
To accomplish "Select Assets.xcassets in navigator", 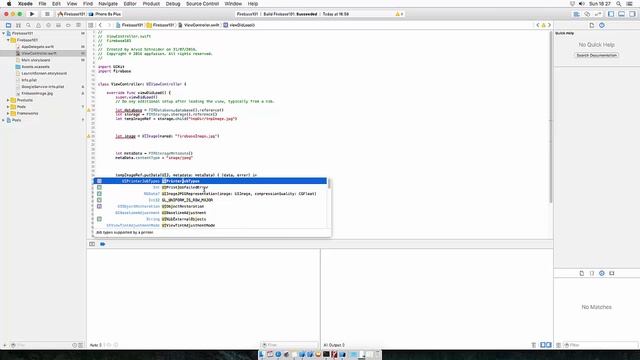I will 36,67.
